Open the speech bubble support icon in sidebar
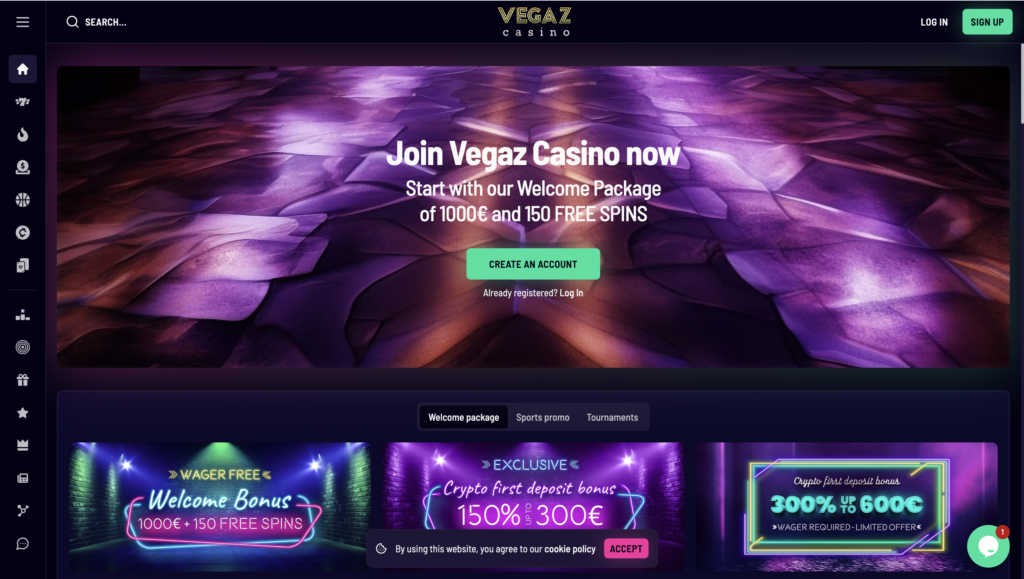1024x579 pixels. point(23,544)
